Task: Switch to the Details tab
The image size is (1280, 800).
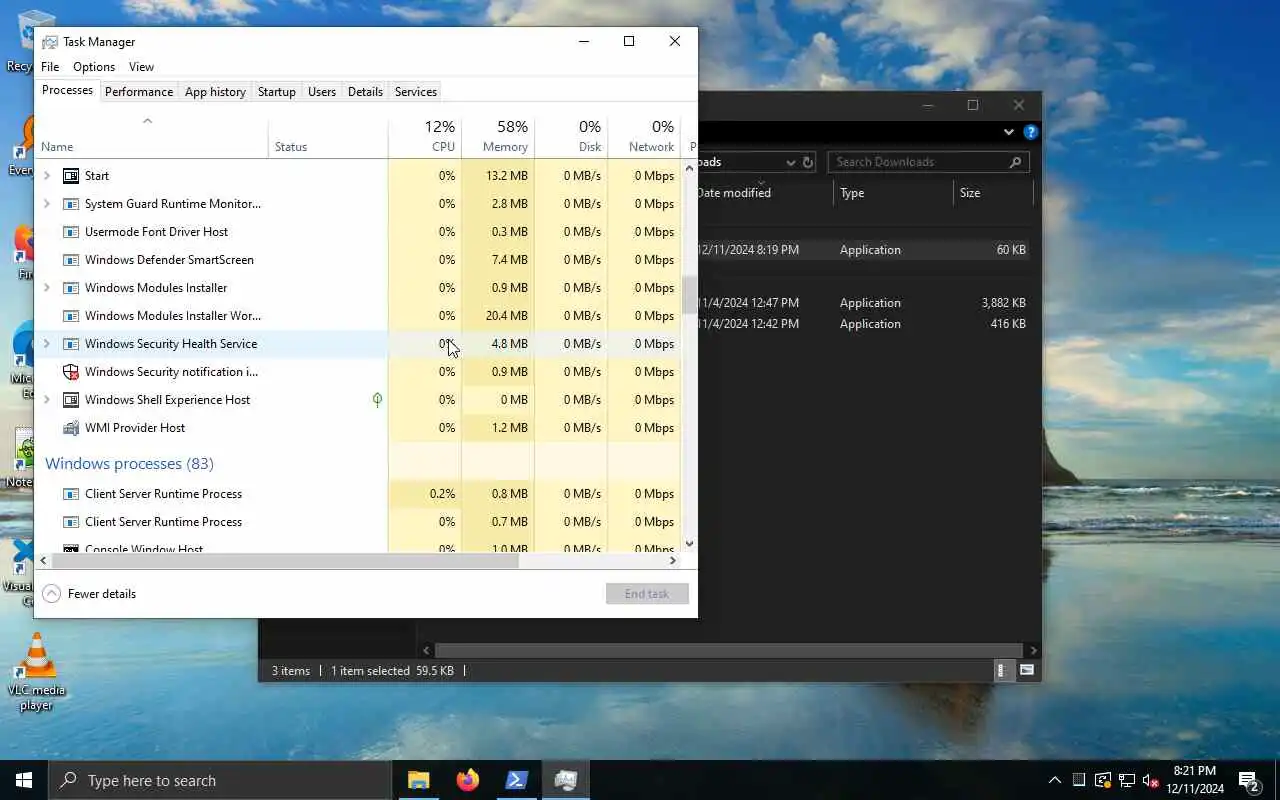Action: coord(365,92)
